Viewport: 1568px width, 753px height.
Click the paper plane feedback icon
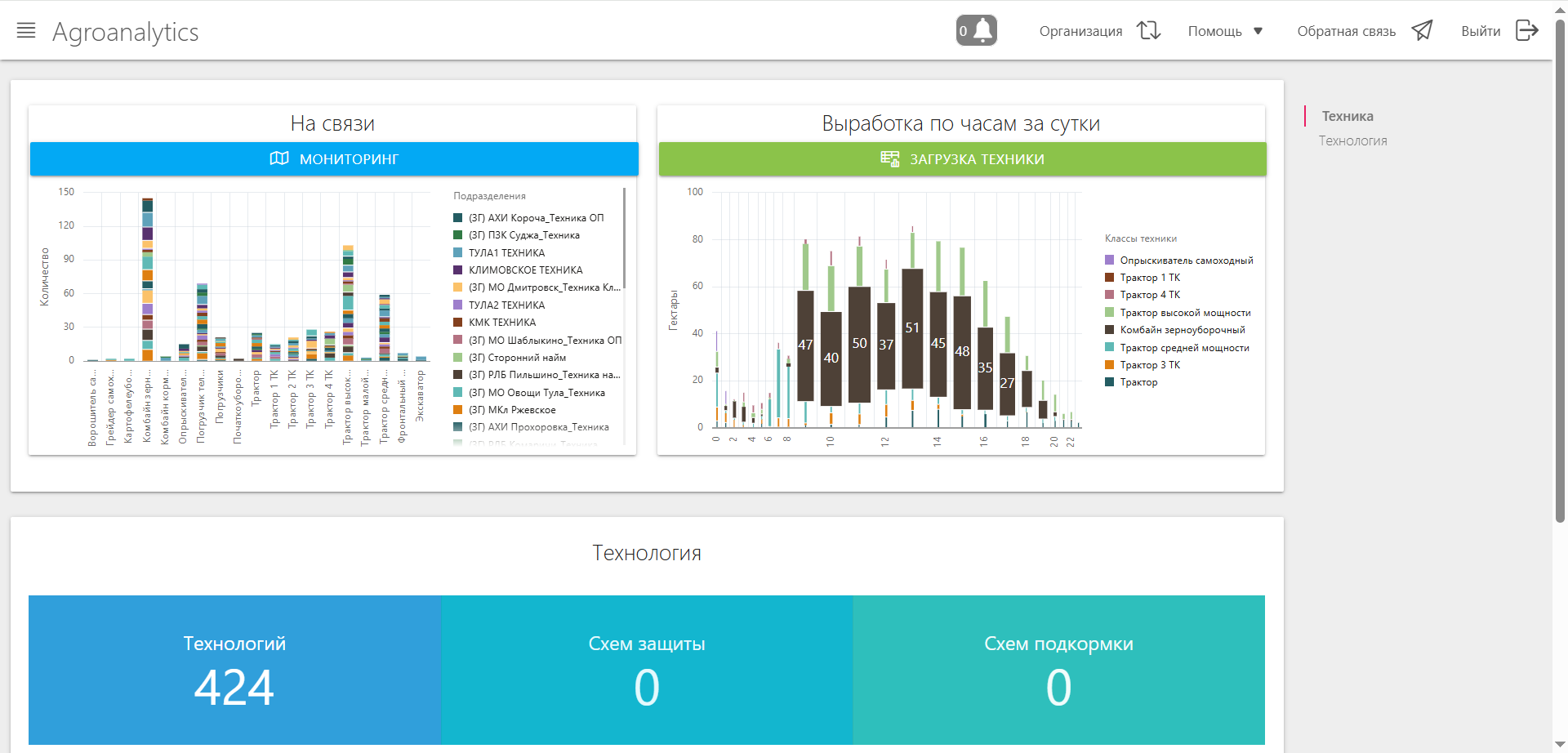[1422, 30]
